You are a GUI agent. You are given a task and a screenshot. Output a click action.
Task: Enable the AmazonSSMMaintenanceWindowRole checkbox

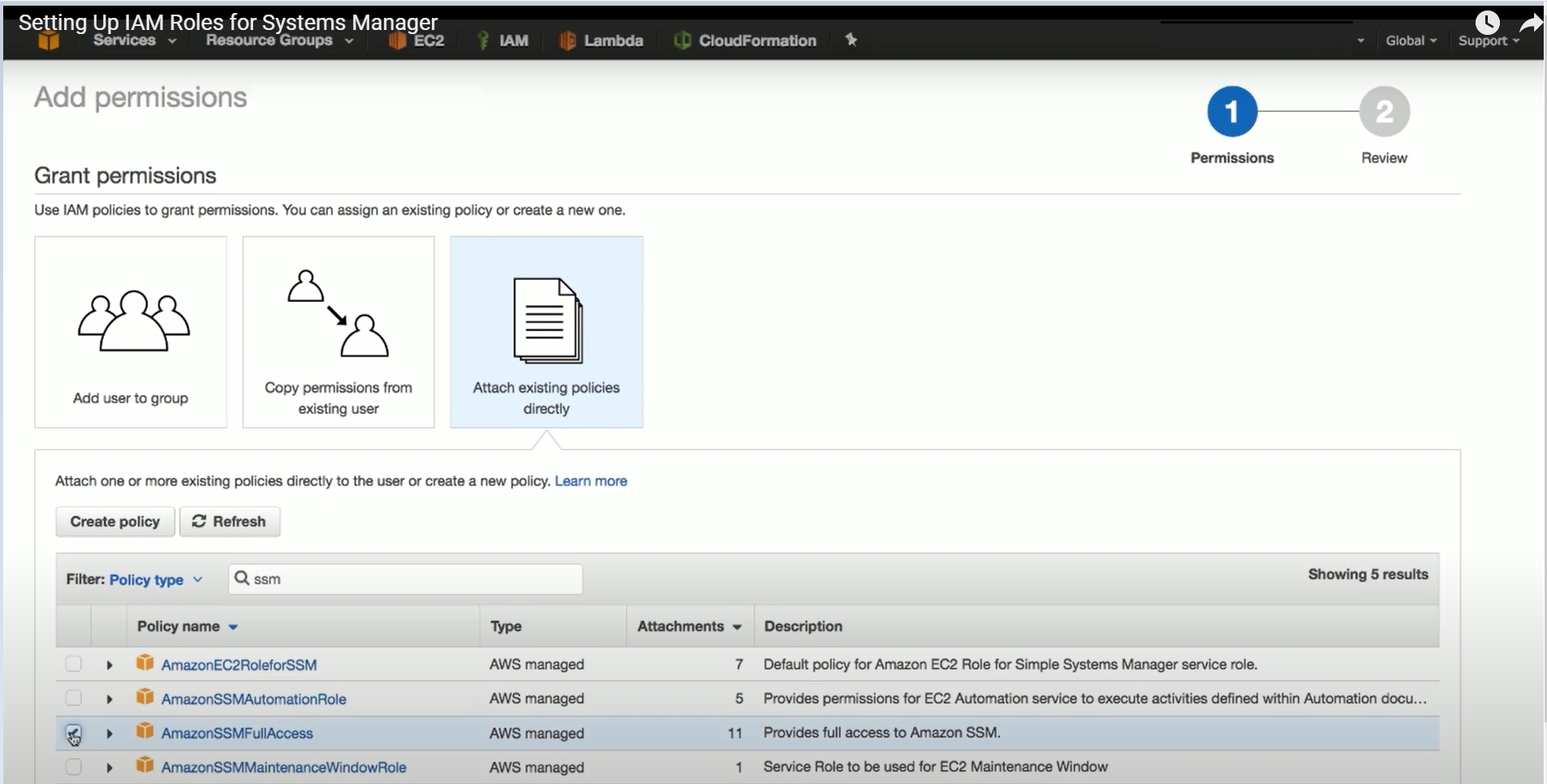tap(74, 767)
